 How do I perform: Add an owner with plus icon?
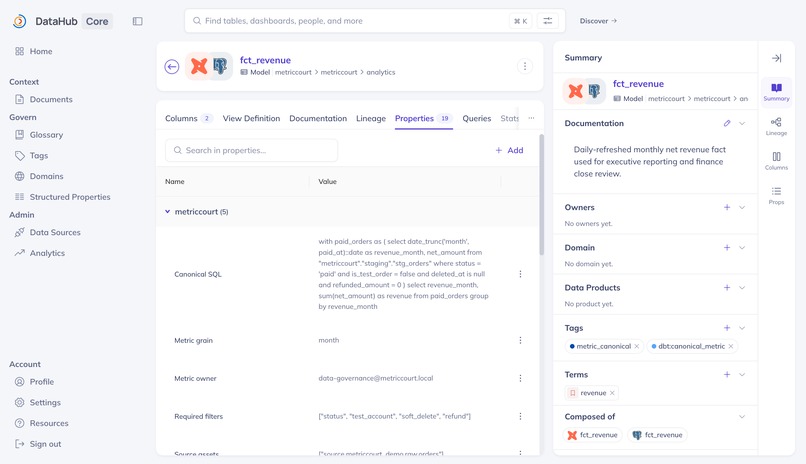727,208
